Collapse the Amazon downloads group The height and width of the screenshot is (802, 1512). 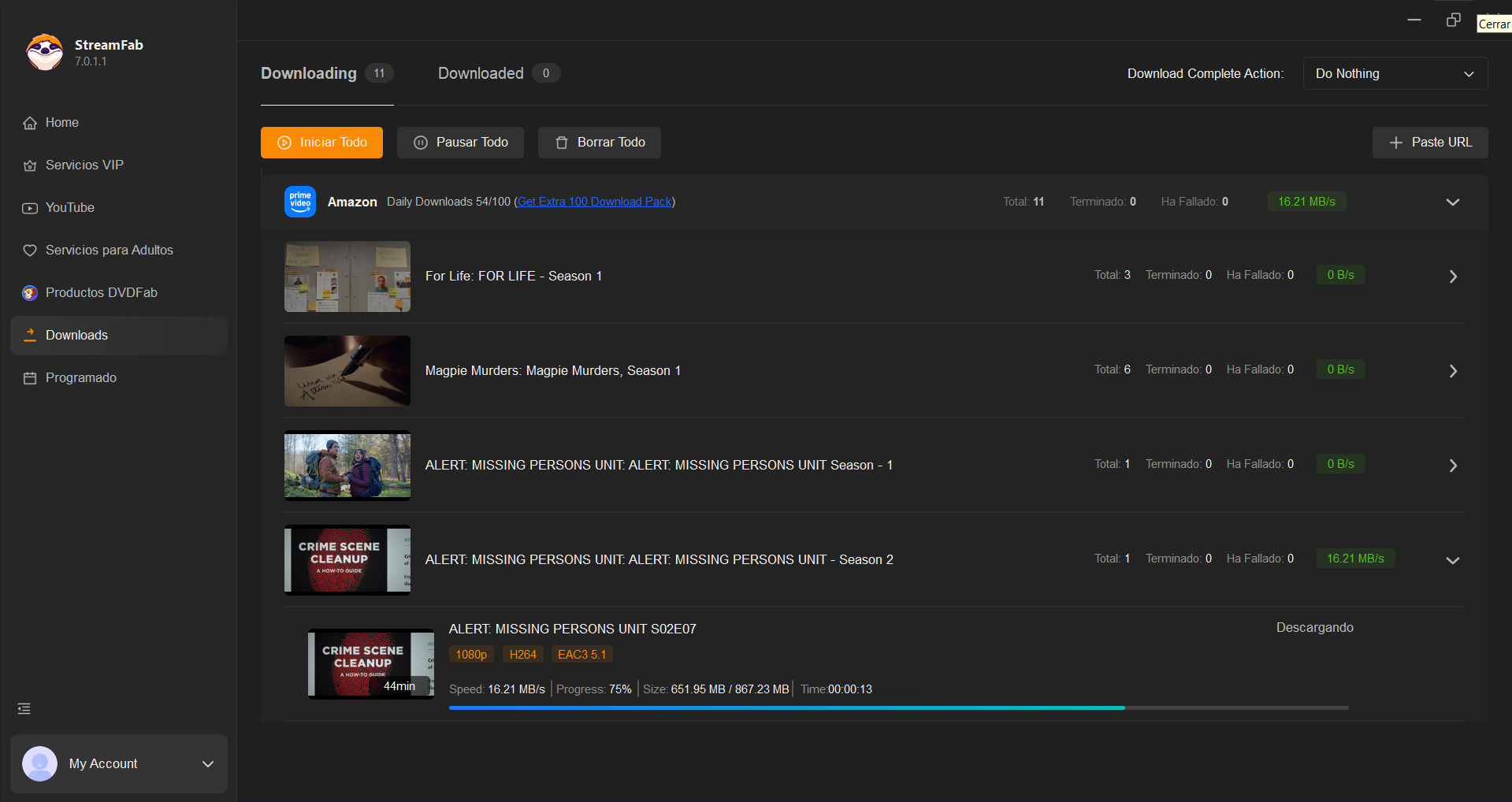coord(1452,202)
